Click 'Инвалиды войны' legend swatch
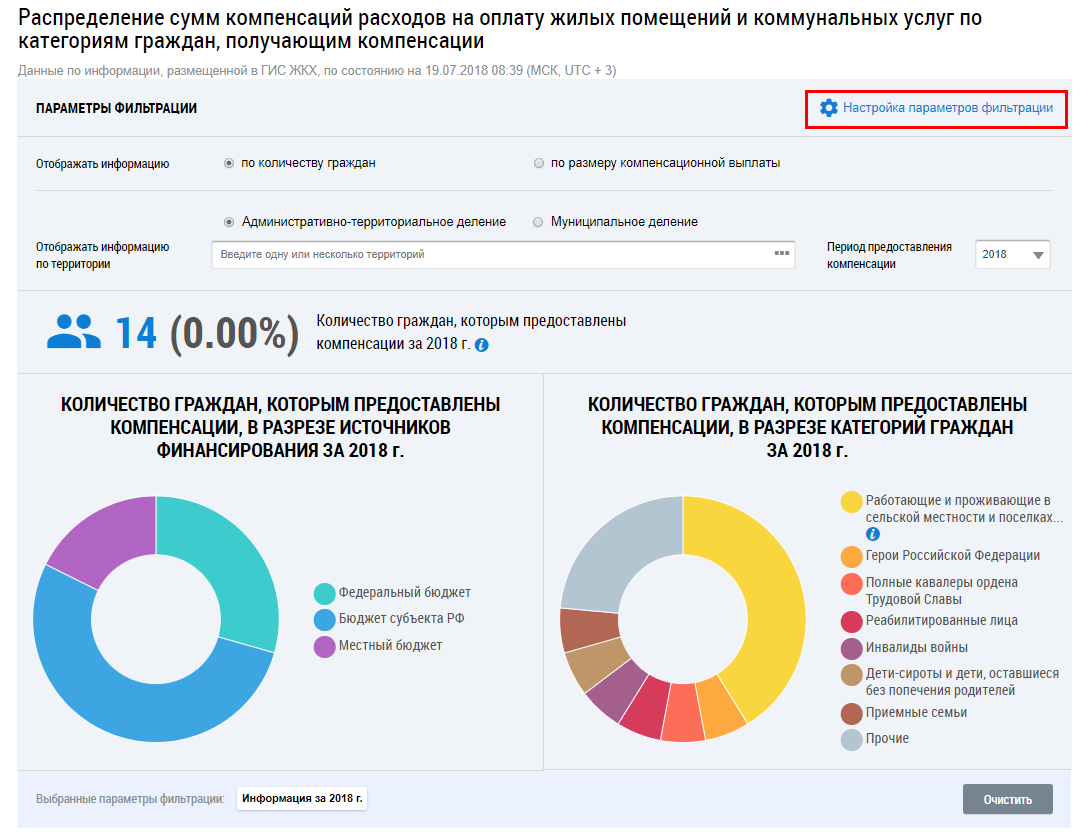This screenshot has height=834, width=1090. pyautogui.click(x=852, y=648)
